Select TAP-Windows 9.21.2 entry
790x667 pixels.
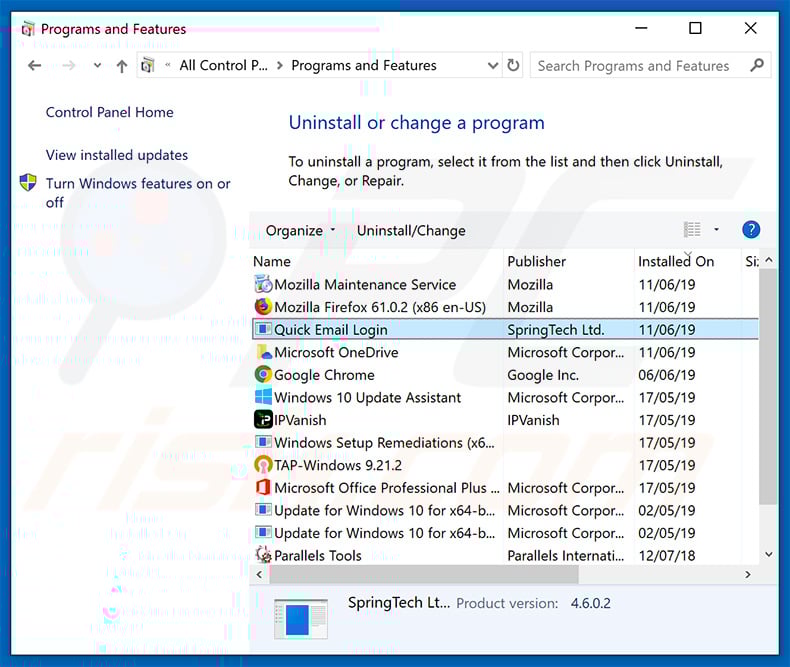(x=338, y=465)
